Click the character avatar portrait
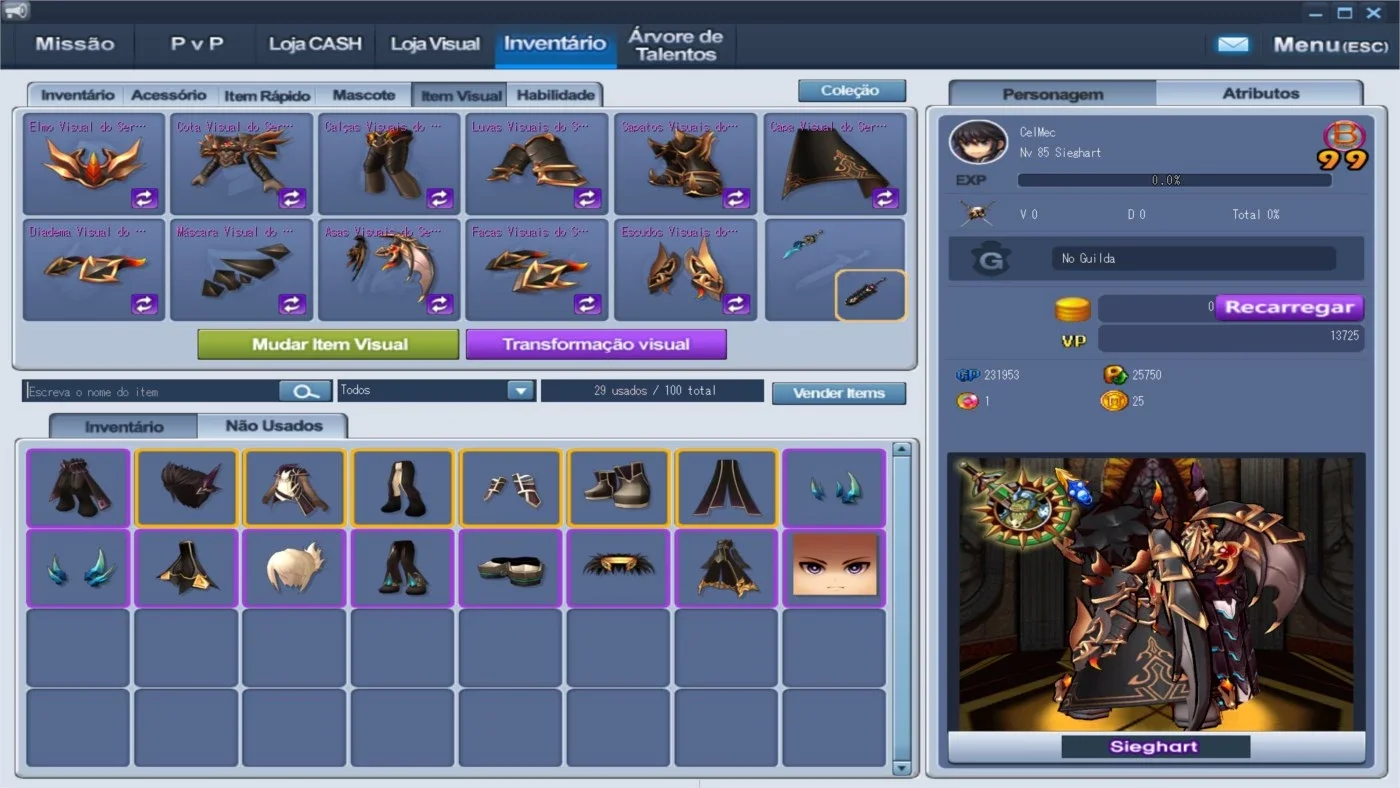The height and width of the screenshot is (788, 1400). tap(979, 143)
